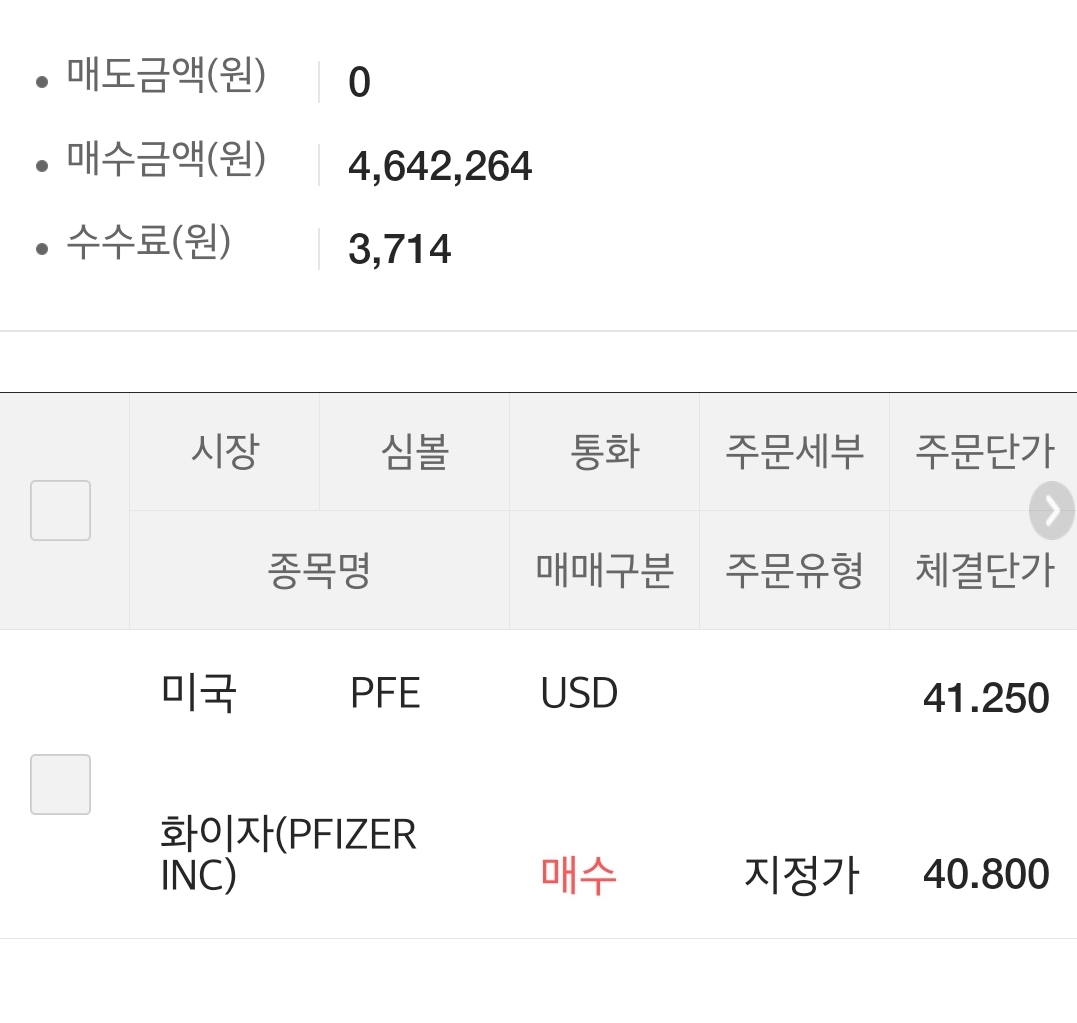Viewport: 1077px width, 1023px height.
Task: Click the 주문유형 column header
Action: click(794, 571)
